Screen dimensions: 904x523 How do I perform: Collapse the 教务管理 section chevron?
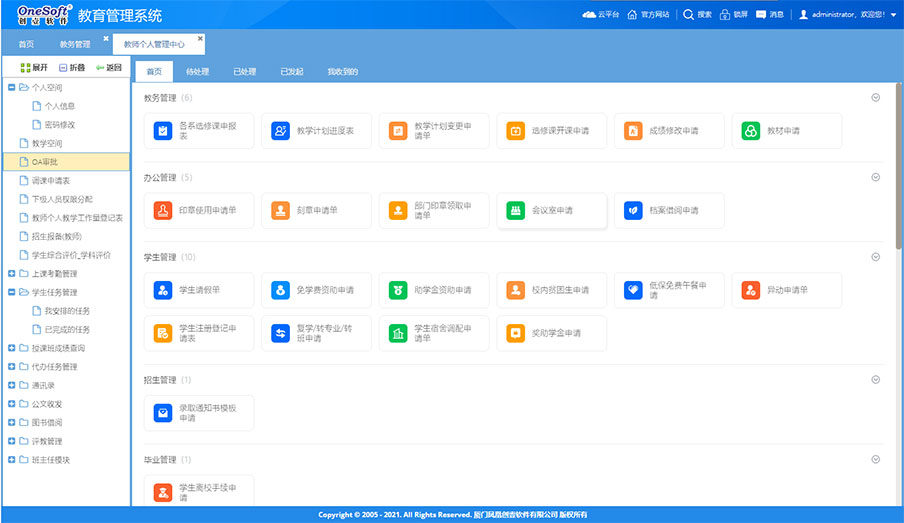[x=875, y=98]
